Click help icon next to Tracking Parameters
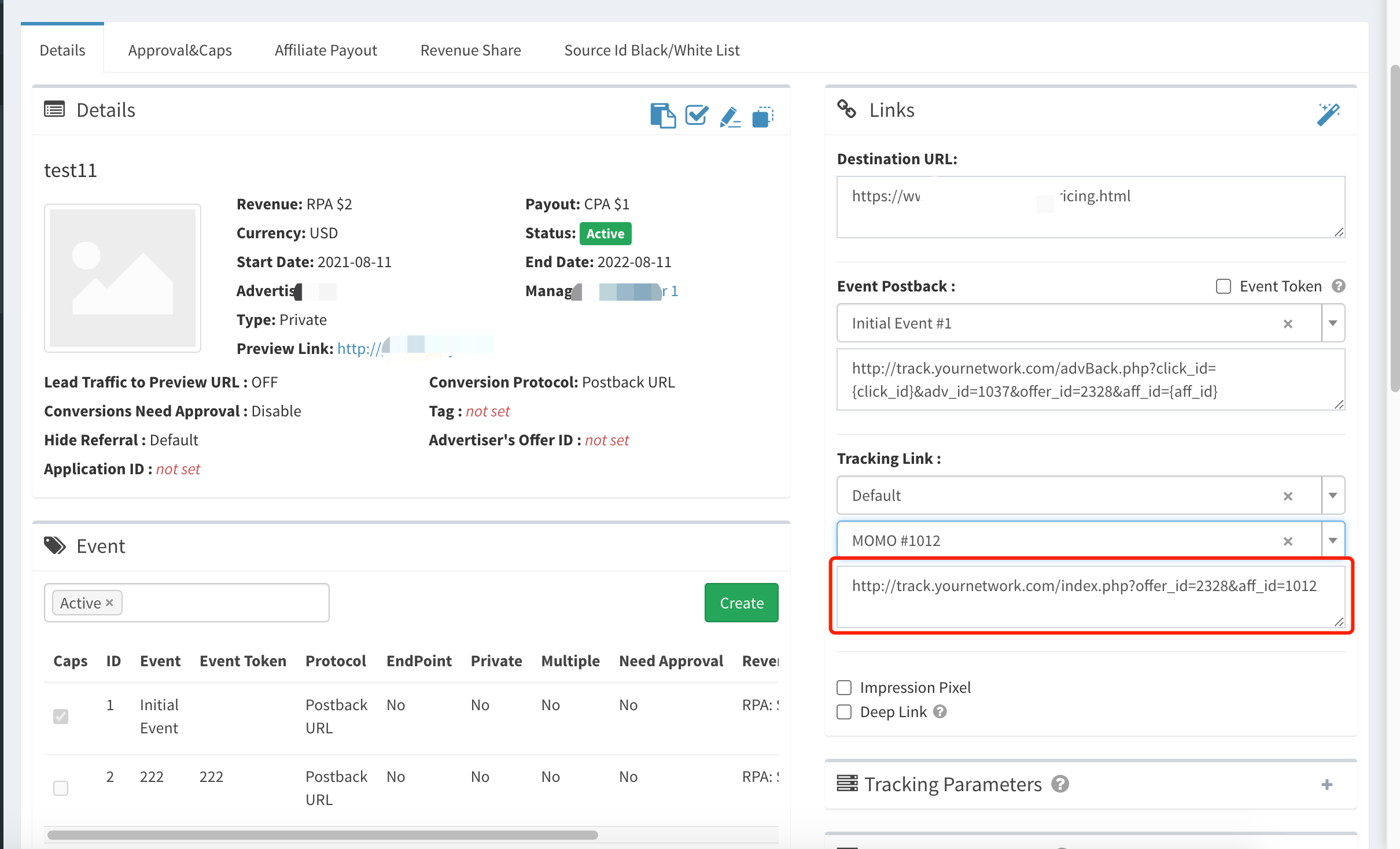Image resolution: width=1400 pixels, height=849 pixels. [1060, 784]
